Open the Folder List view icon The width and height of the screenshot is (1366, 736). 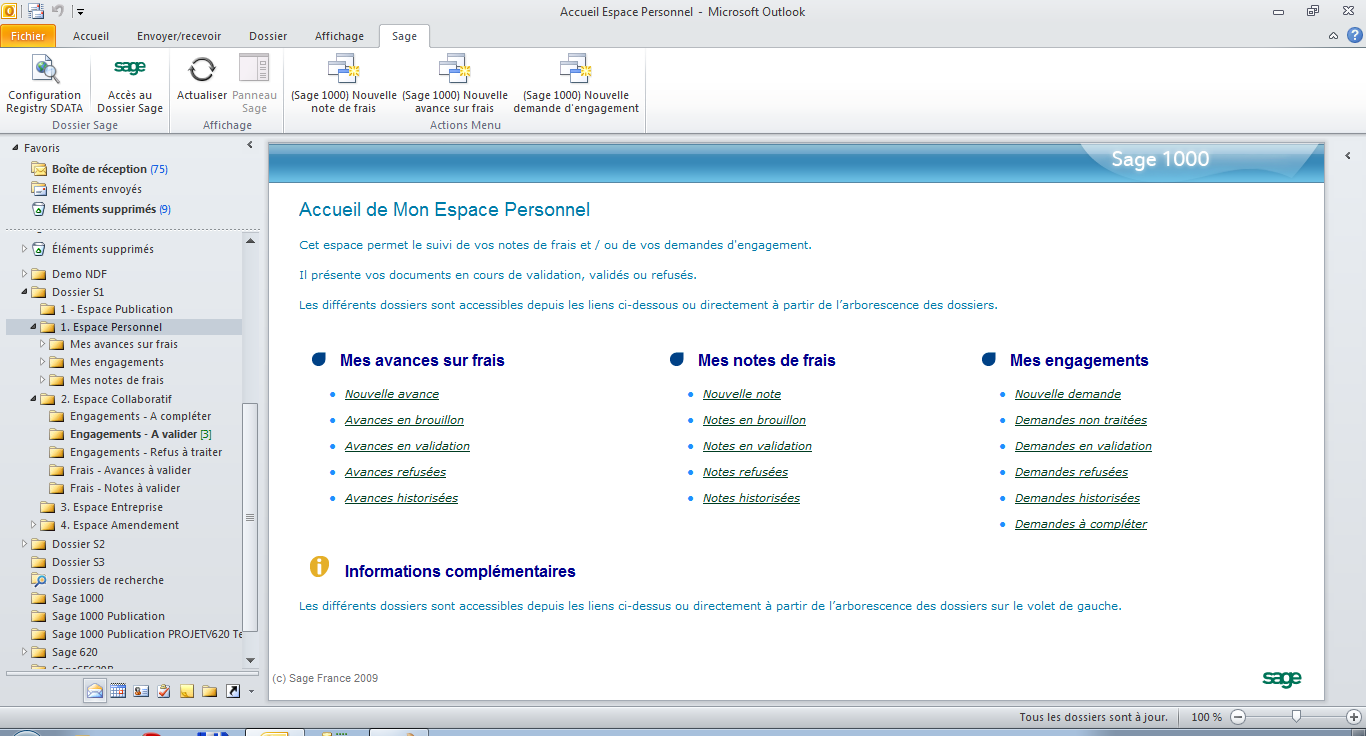click(x=210, y=690)
